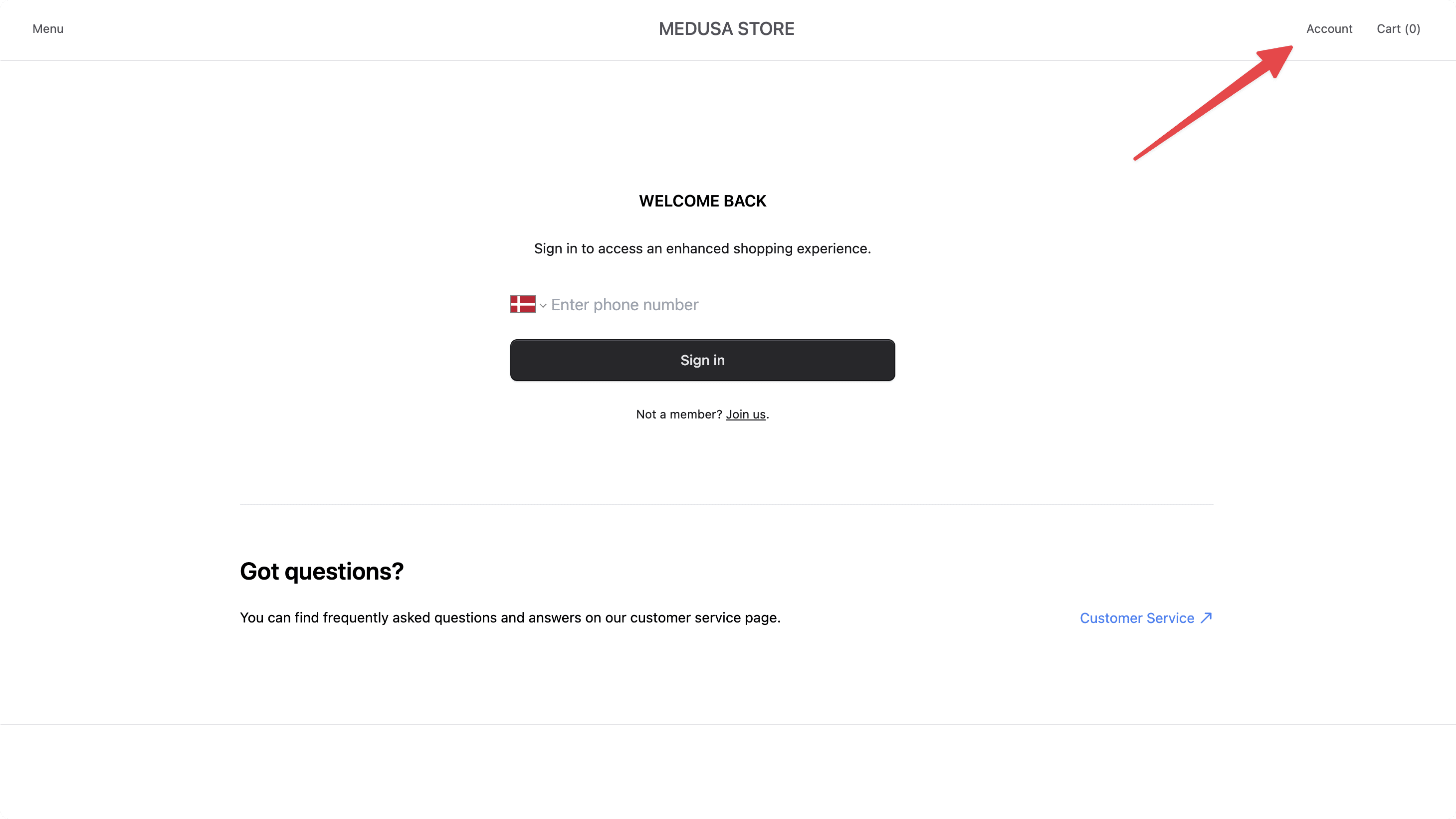Screen dimensions: 1456x819
Task: Click the dark Sign in bar below the phone field
Action: [702, 360]
